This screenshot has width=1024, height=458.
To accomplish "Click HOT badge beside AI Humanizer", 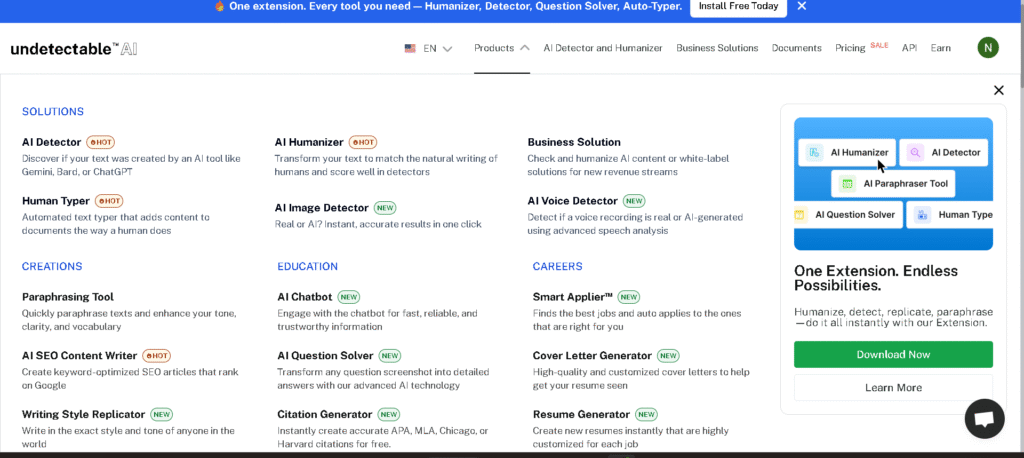I will point(362,142).
